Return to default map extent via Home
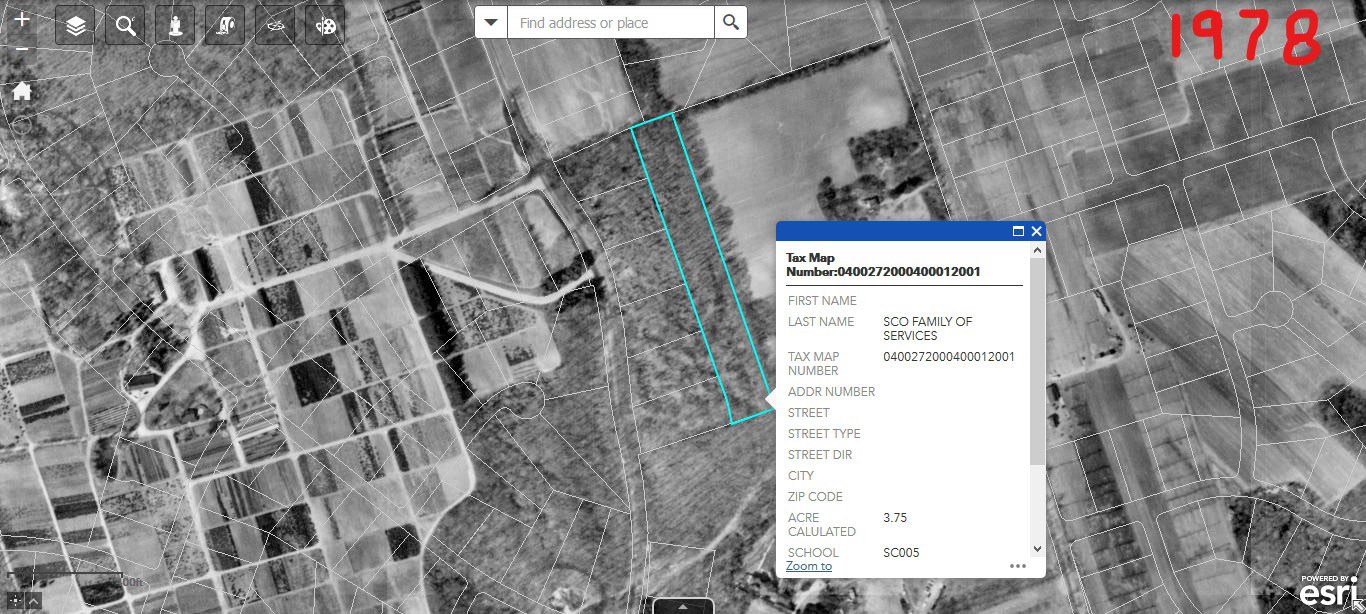The image size is (1366, 614). (21, 91)
